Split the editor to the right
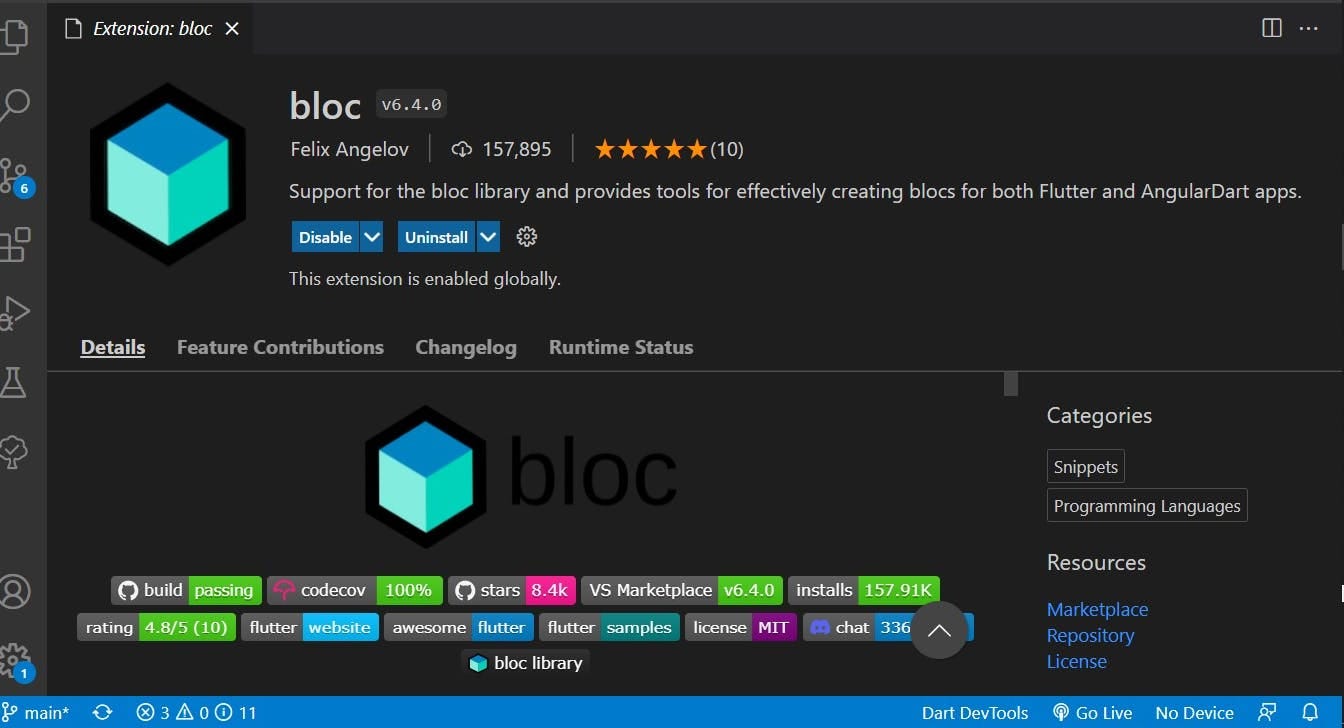 coord(1272,28)
